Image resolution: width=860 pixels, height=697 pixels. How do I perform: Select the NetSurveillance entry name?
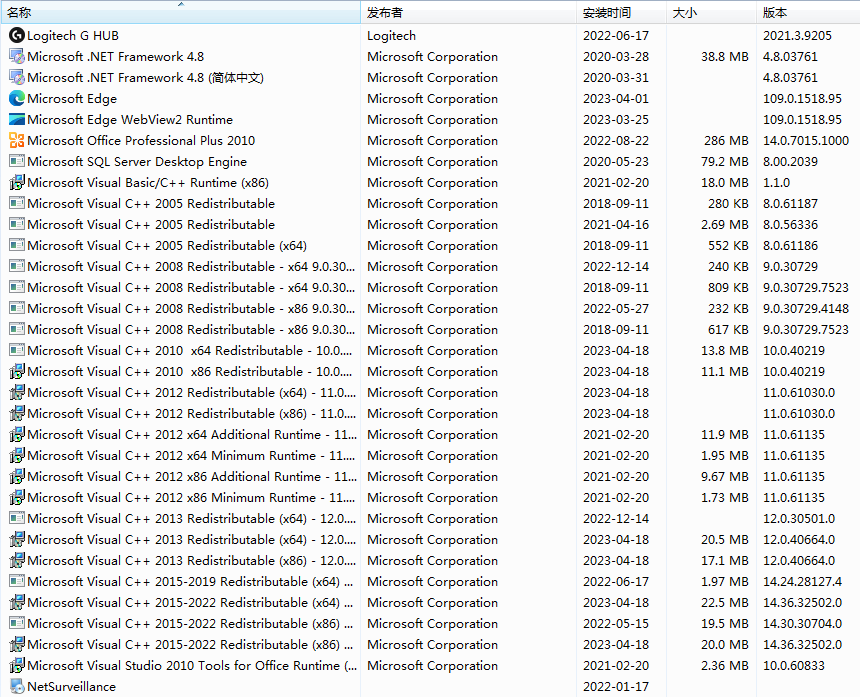pyautogui.click(x=71, y=687)
